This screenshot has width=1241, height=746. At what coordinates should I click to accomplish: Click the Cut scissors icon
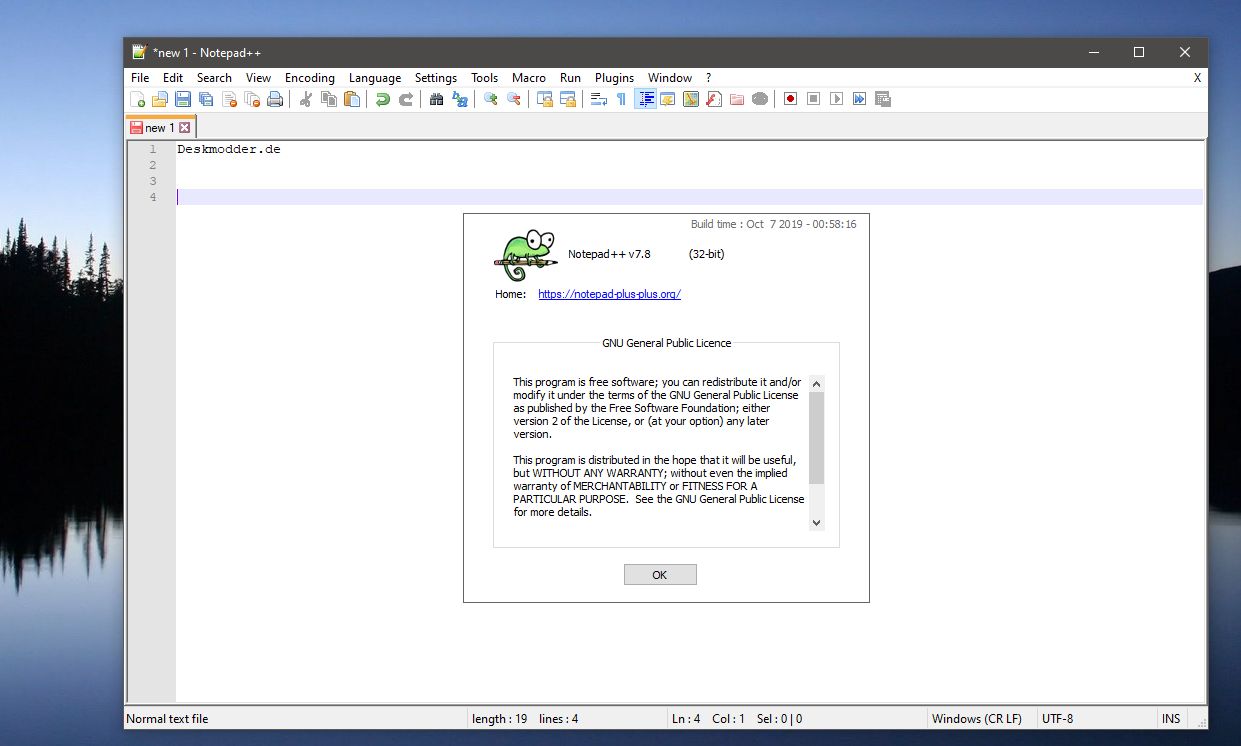pyautogui.click(x=306, y=99)
